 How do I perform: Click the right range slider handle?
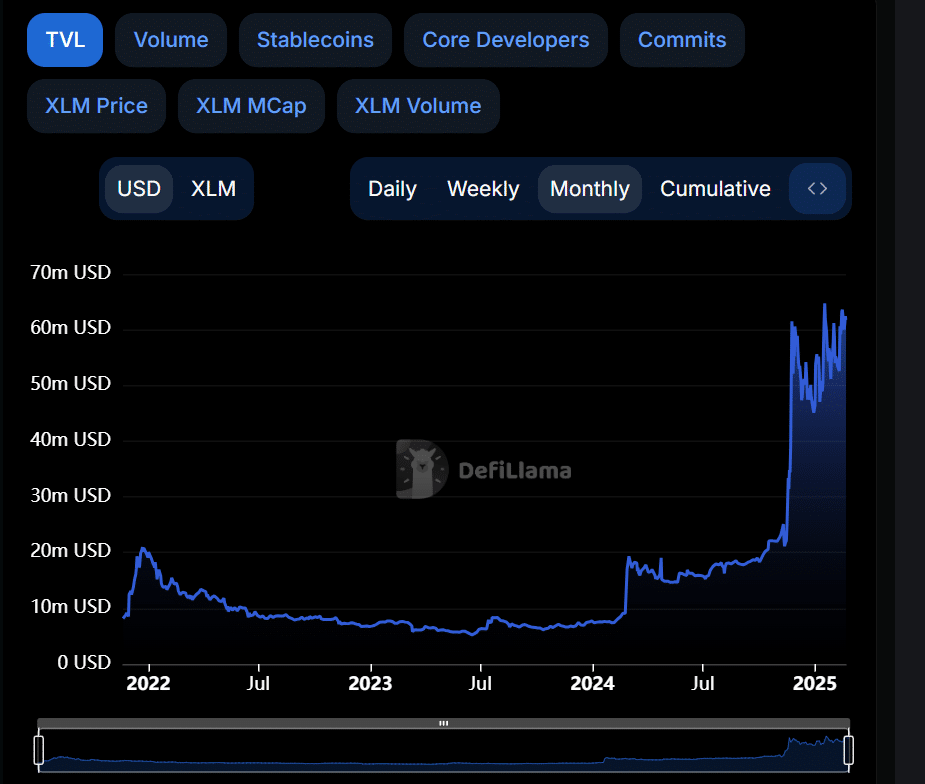(849, 749)
